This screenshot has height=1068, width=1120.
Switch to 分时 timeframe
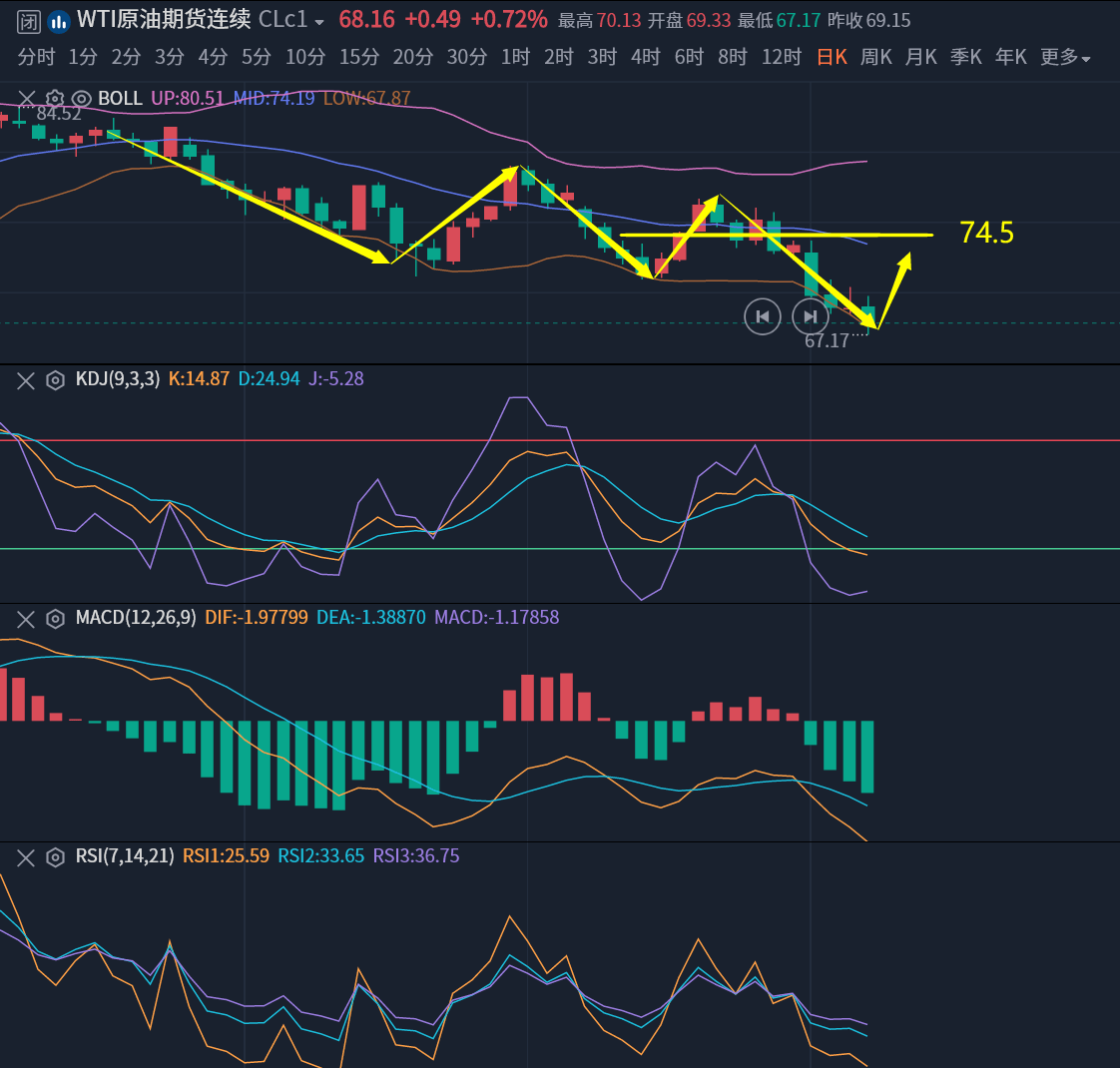point(36,57)
